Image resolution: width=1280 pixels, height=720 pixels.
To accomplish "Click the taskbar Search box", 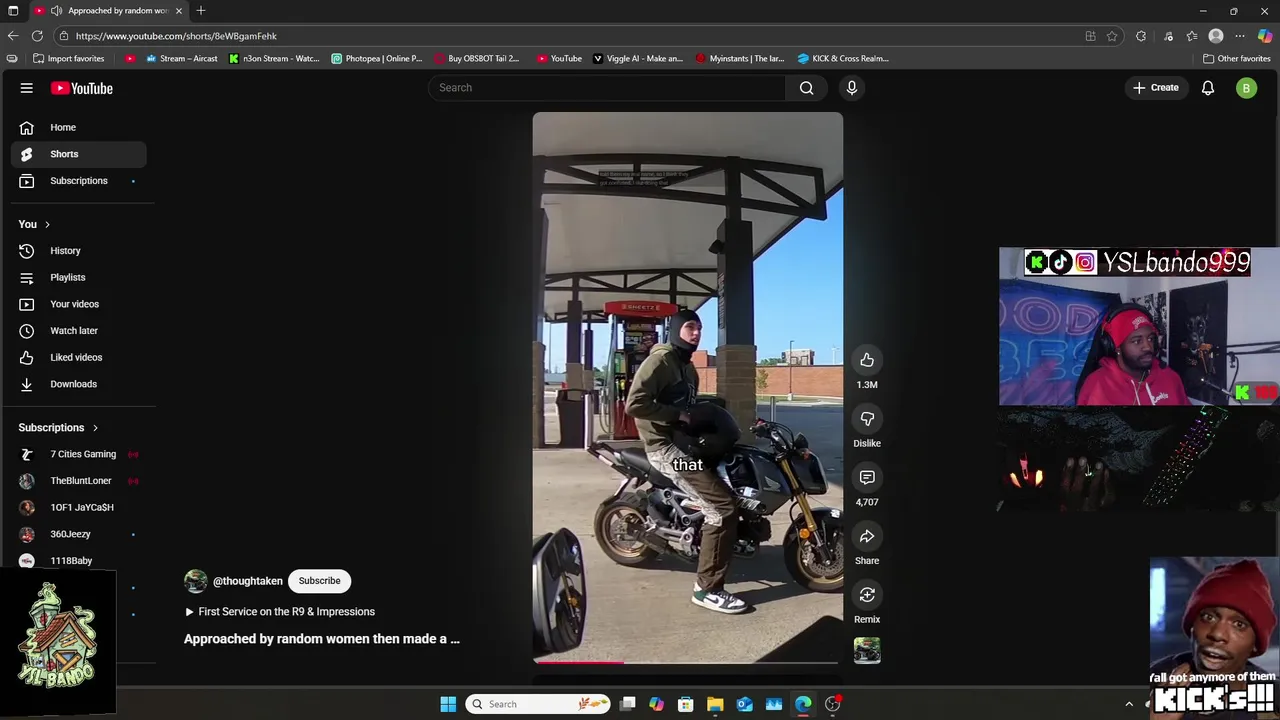I will [x=539, y=704].
